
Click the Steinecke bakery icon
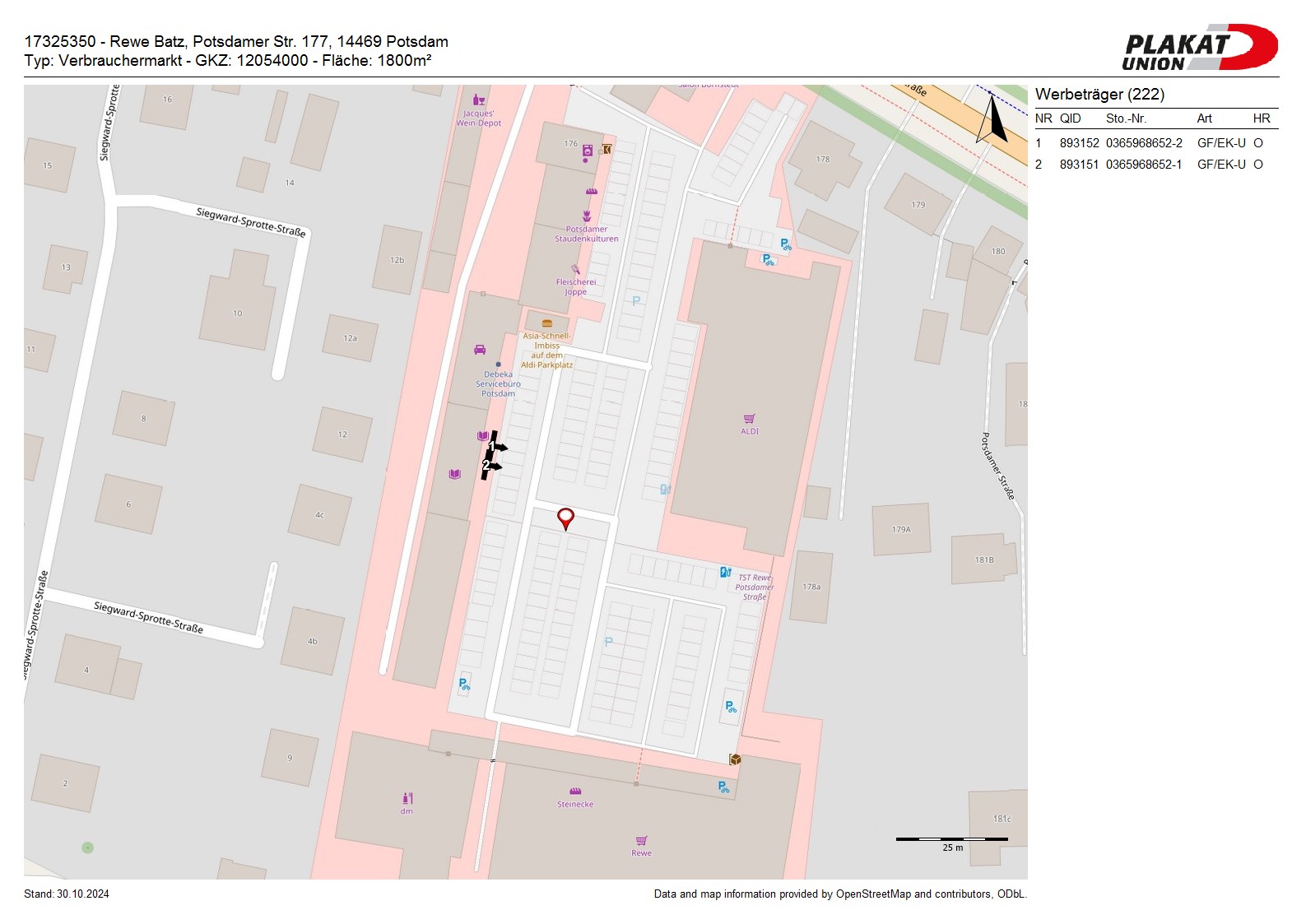575,792
